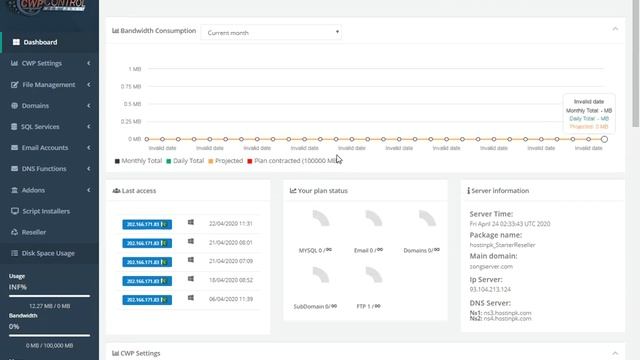
Task: Click the CWP Settings sidebar chart icon
Action: [14, 63]
